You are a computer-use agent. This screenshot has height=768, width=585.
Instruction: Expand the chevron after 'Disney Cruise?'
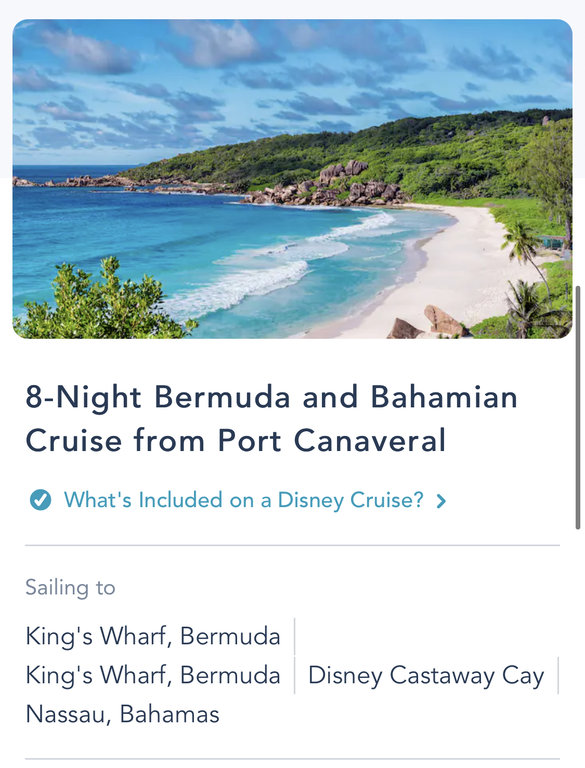tap(441, 501)
